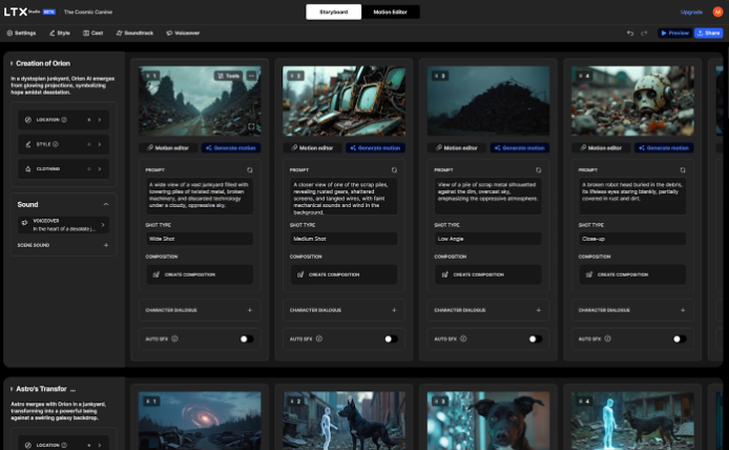
Task: Open the Medium Shot type dropdown
Action: tap(344, 238)
